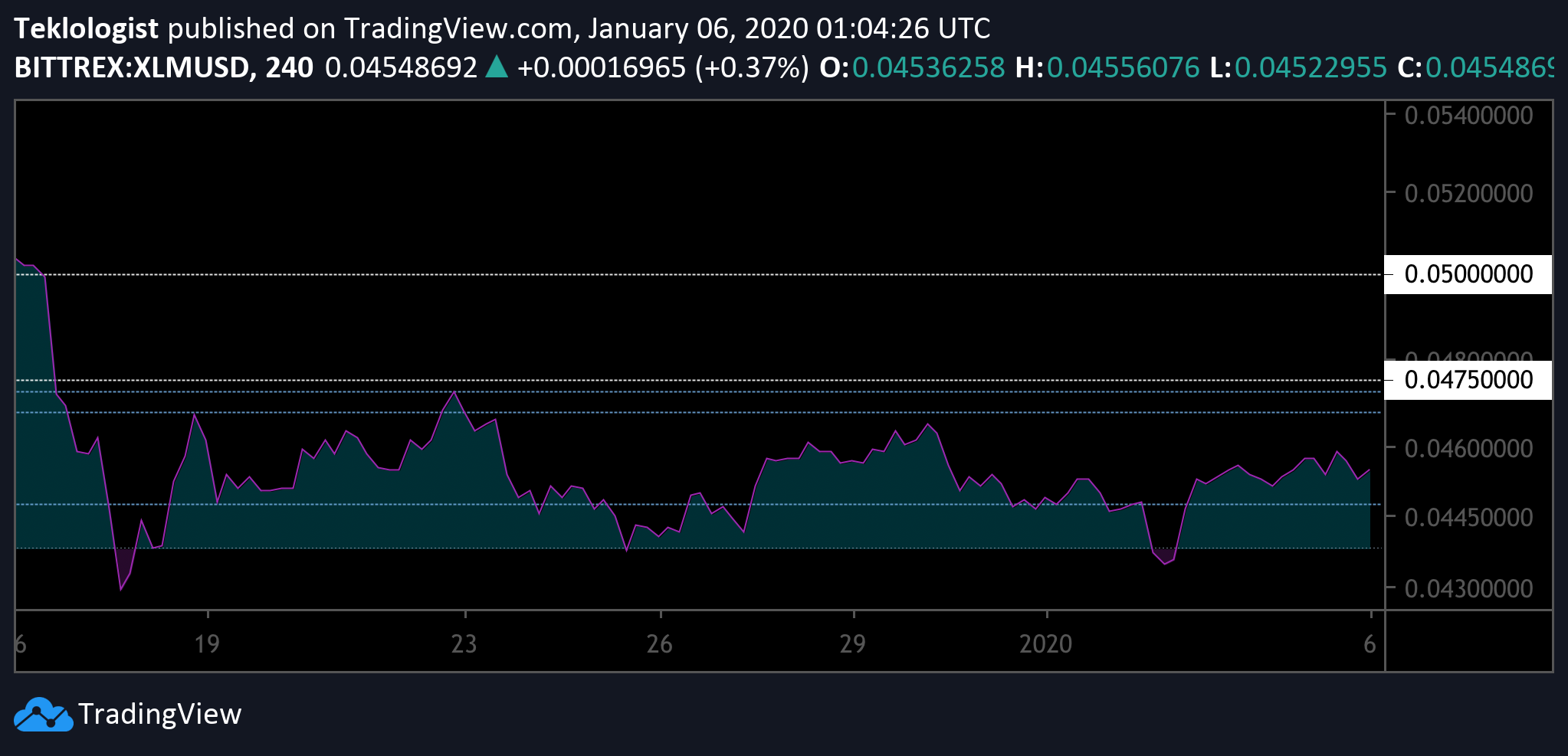Click the TradingView wordmark text
Screen dimensions: 1568x756
pos(160,714)
